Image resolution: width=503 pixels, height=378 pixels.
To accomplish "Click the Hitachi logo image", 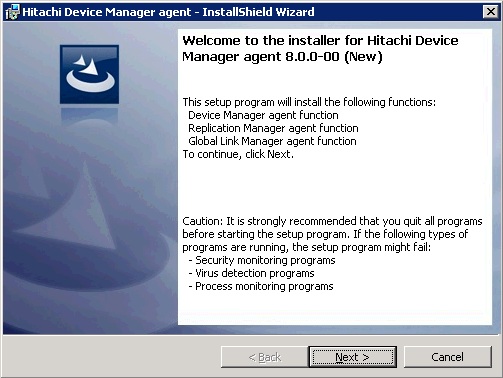I will [89, 74].
